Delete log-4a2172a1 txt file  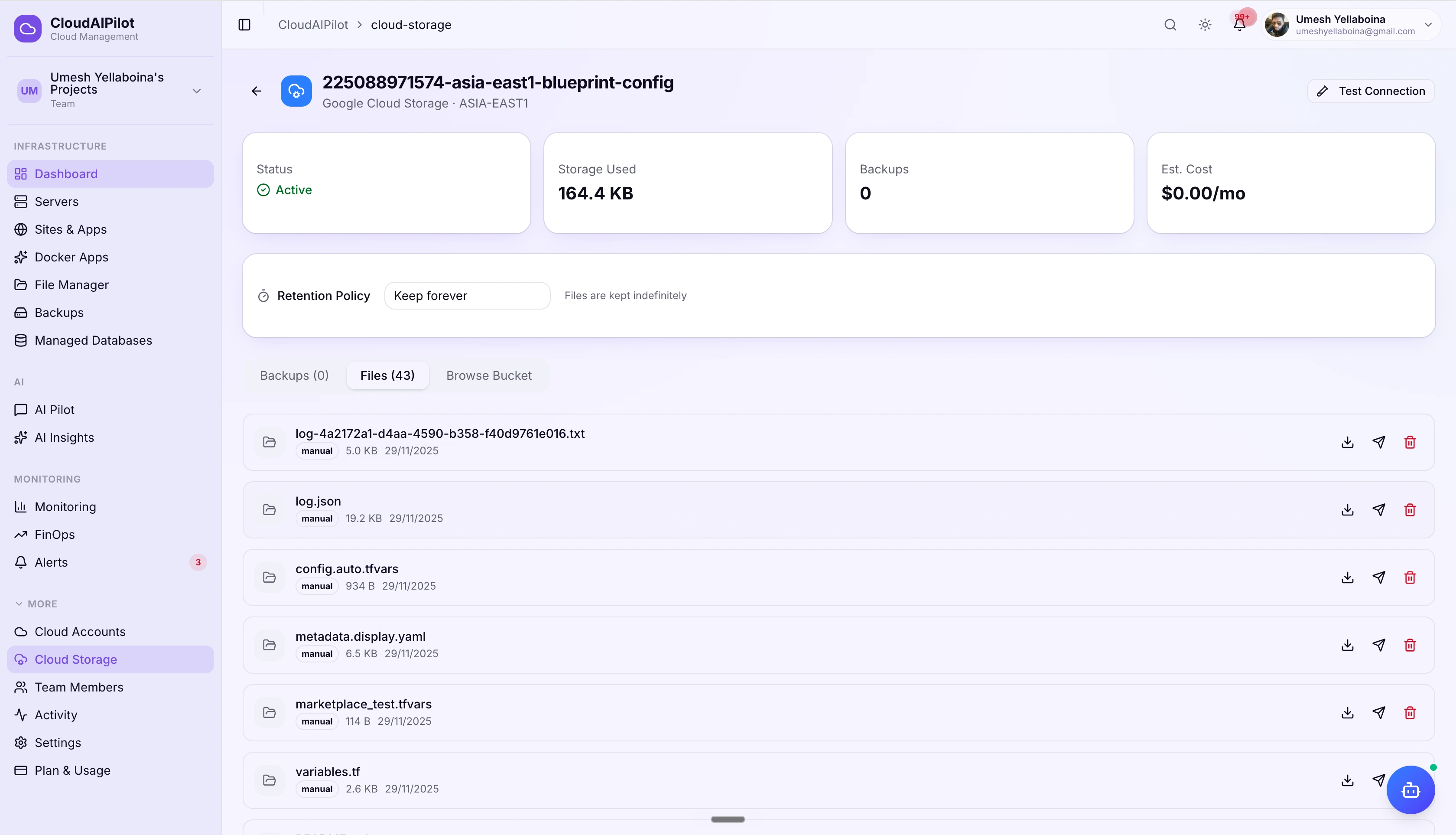[x=1410, y=442]
